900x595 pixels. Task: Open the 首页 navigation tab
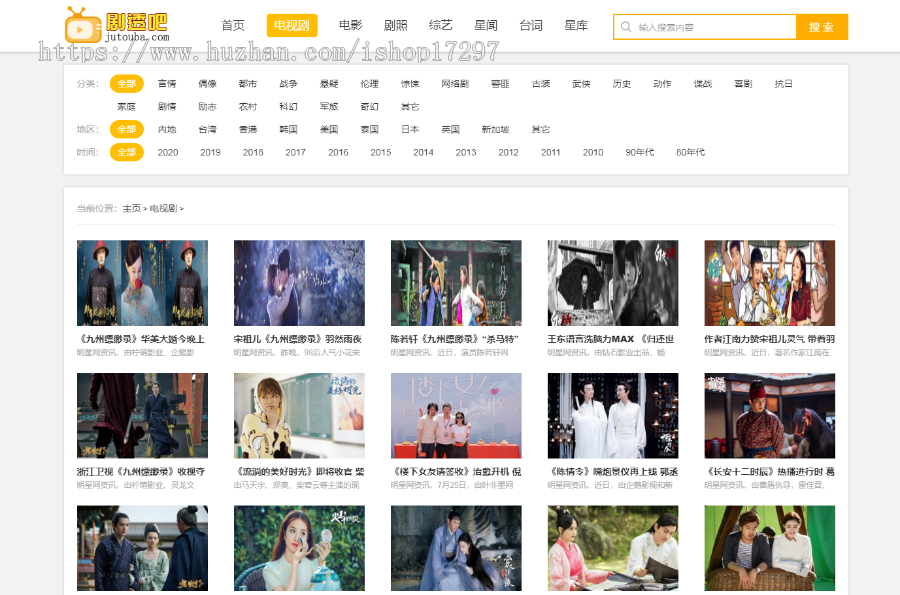click(x=233, y=26)
